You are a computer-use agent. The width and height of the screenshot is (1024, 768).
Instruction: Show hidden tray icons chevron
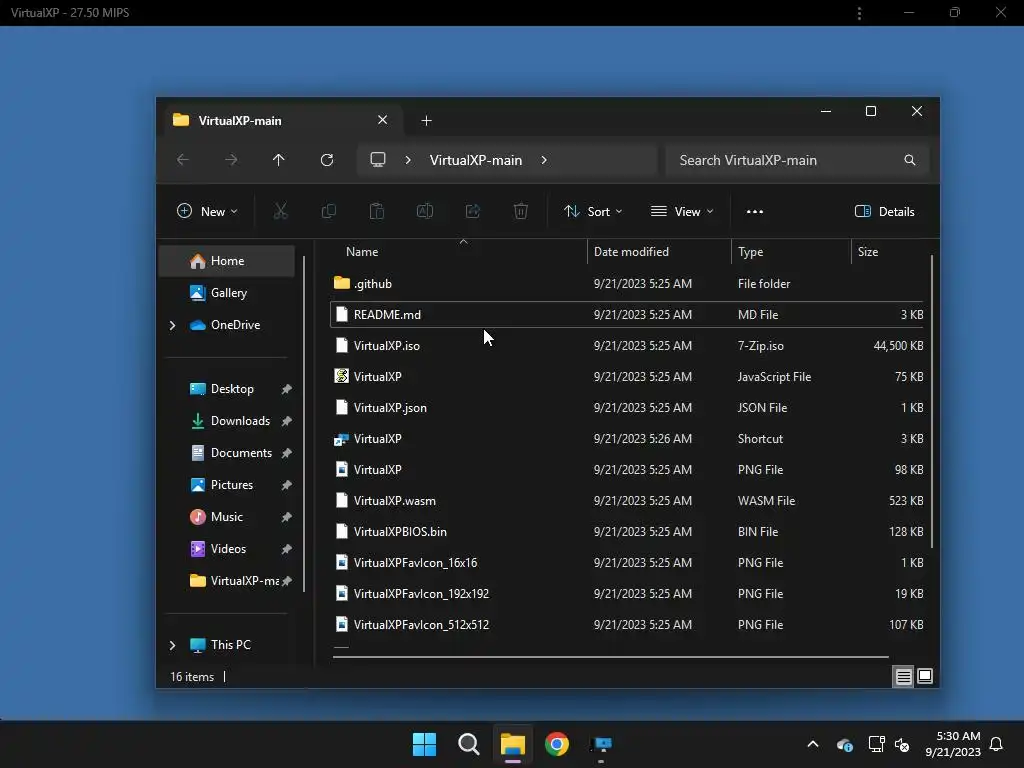pos(813,744)
